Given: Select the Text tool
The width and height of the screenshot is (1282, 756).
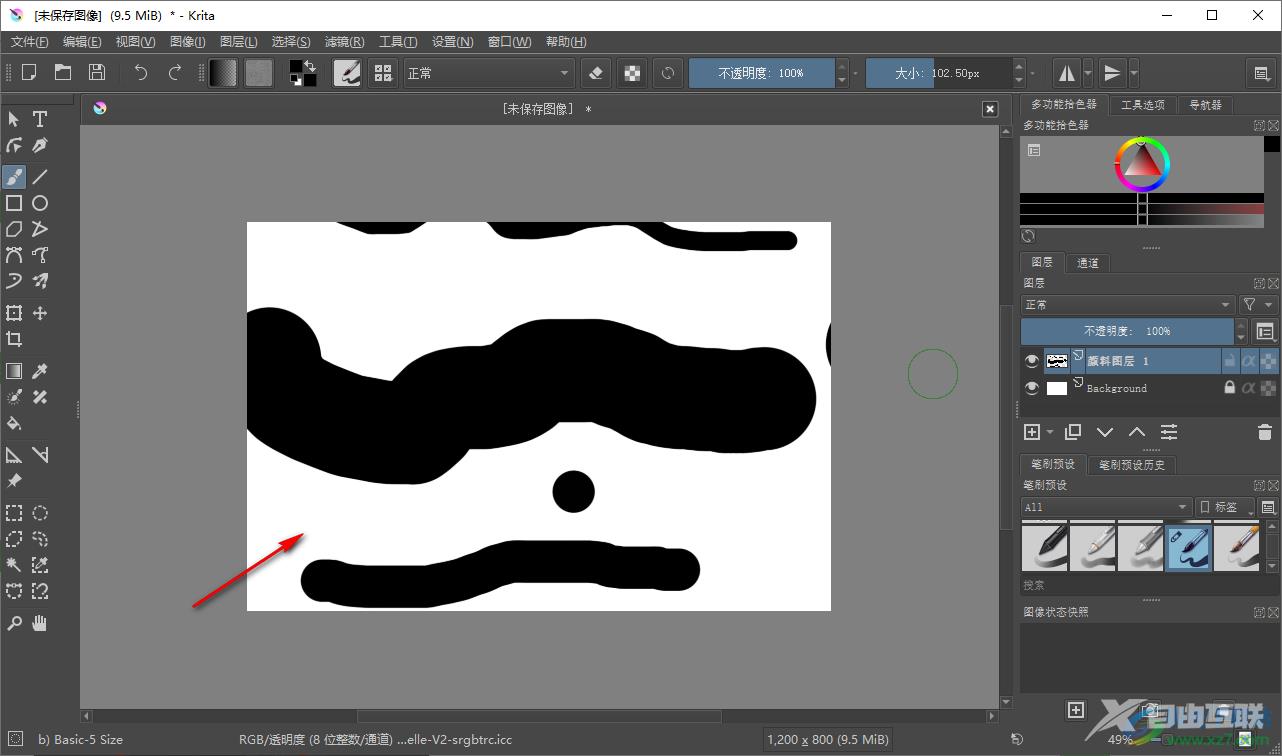Looking at the screenshot, I should point(40,119).
